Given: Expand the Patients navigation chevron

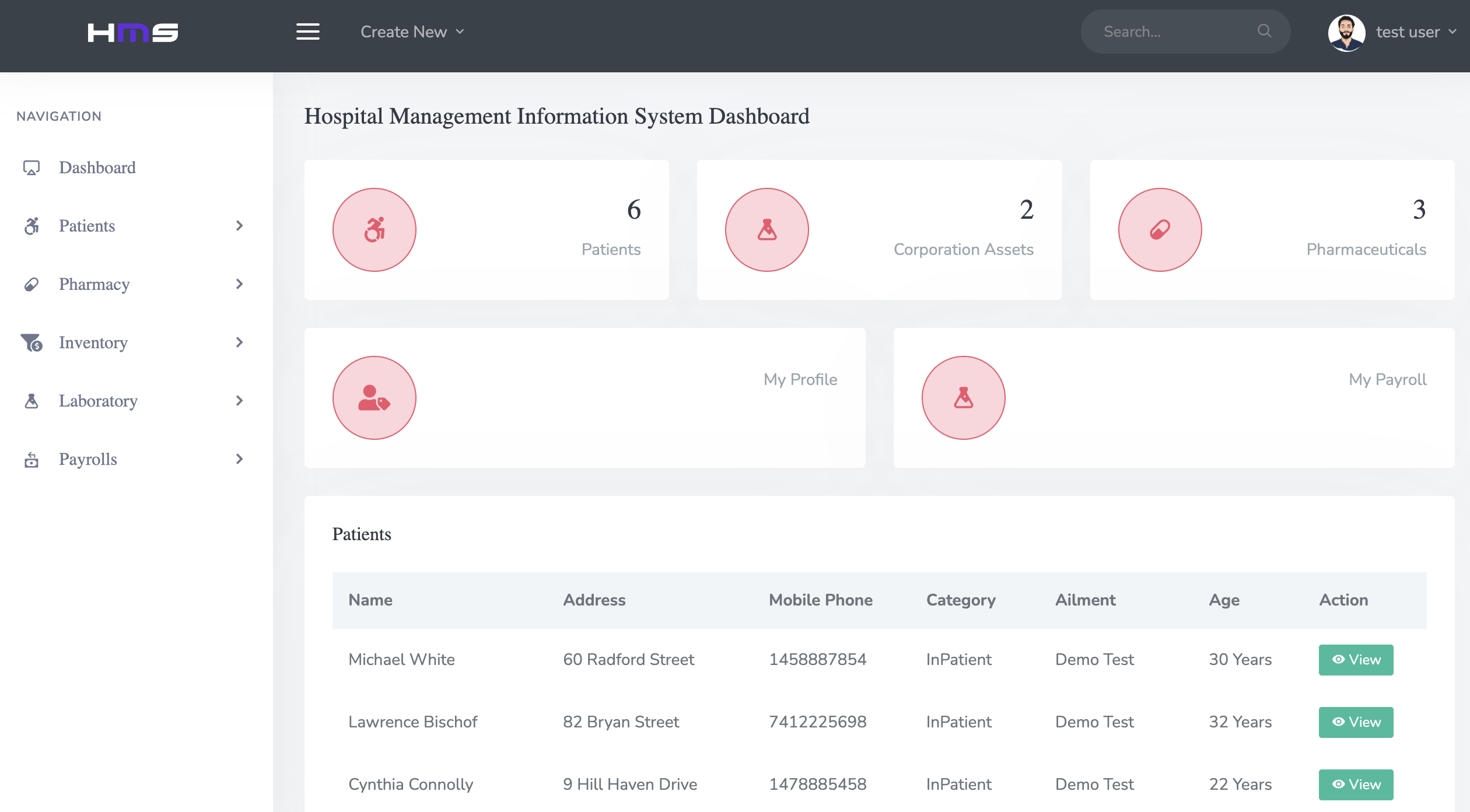Looking at the screenshot, I should point(239,226).
